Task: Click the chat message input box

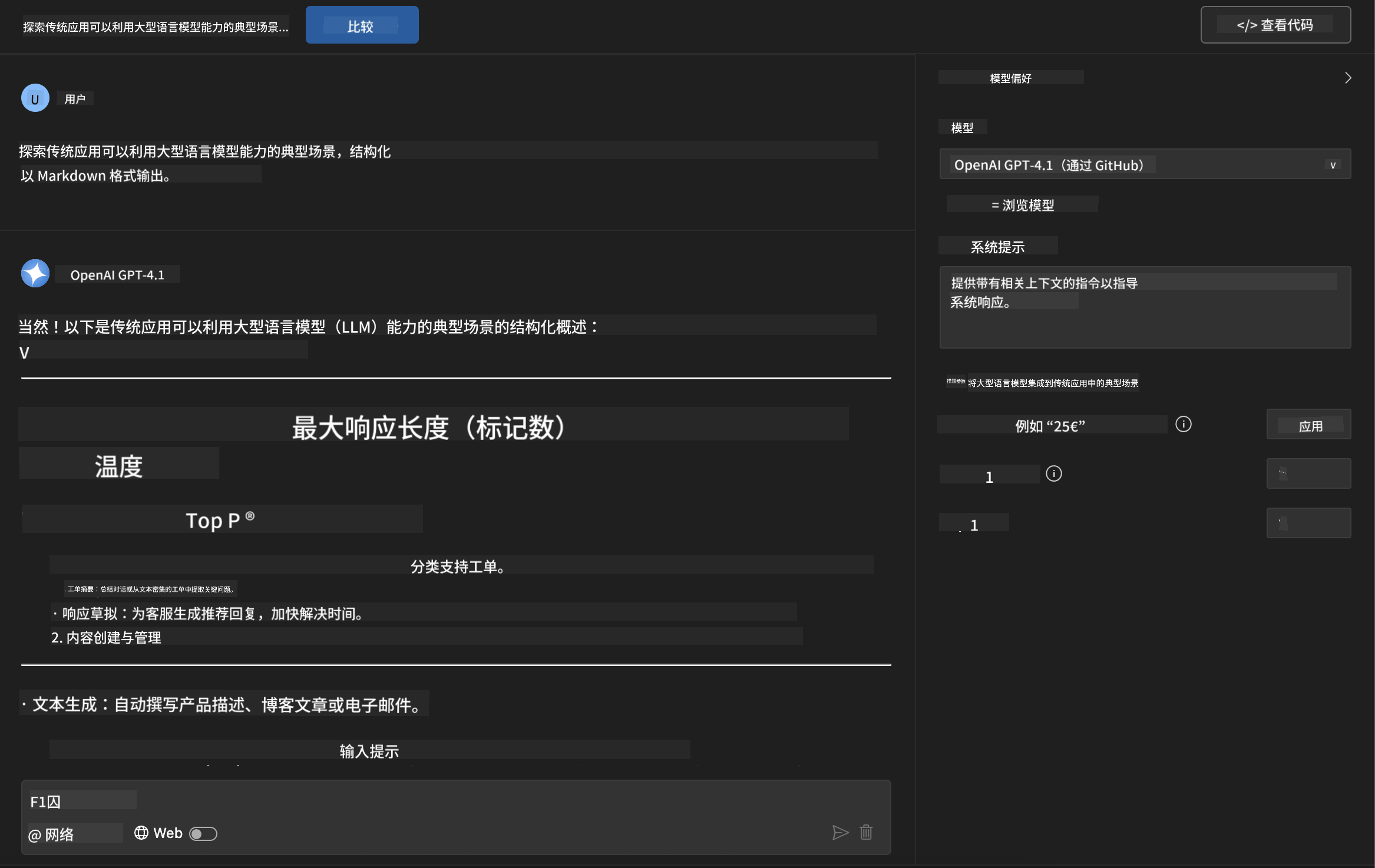Action: tap(412, 802)
